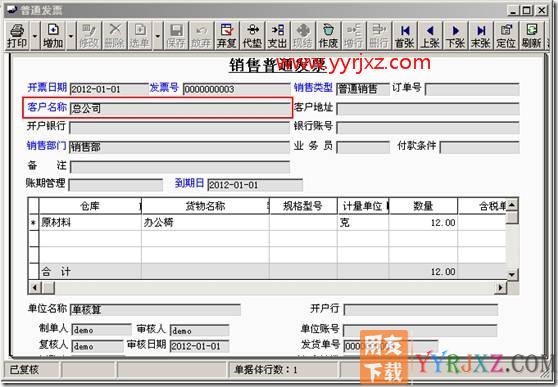Click the 增加 add-invoice icon
Image resolution: width=558 pixels, height=387 pixels.
(x=53, y=36)
